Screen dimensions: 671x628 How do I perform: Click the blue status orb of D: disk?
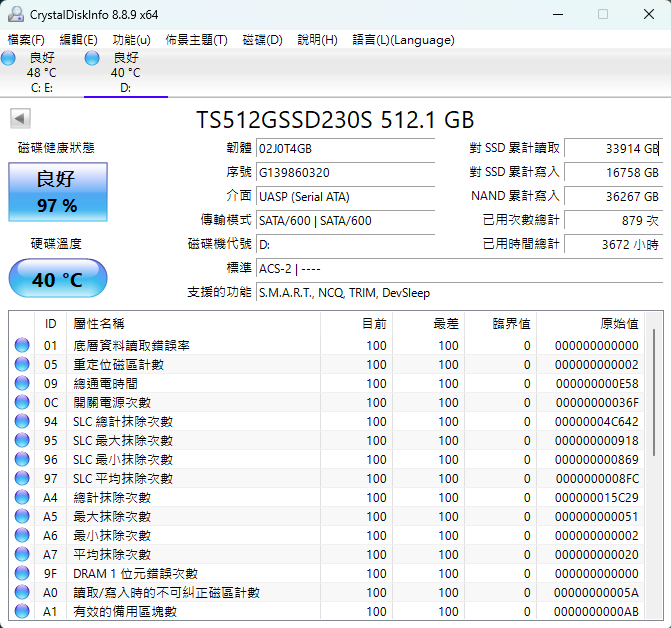pyautogui.click(x=92, y=58)
